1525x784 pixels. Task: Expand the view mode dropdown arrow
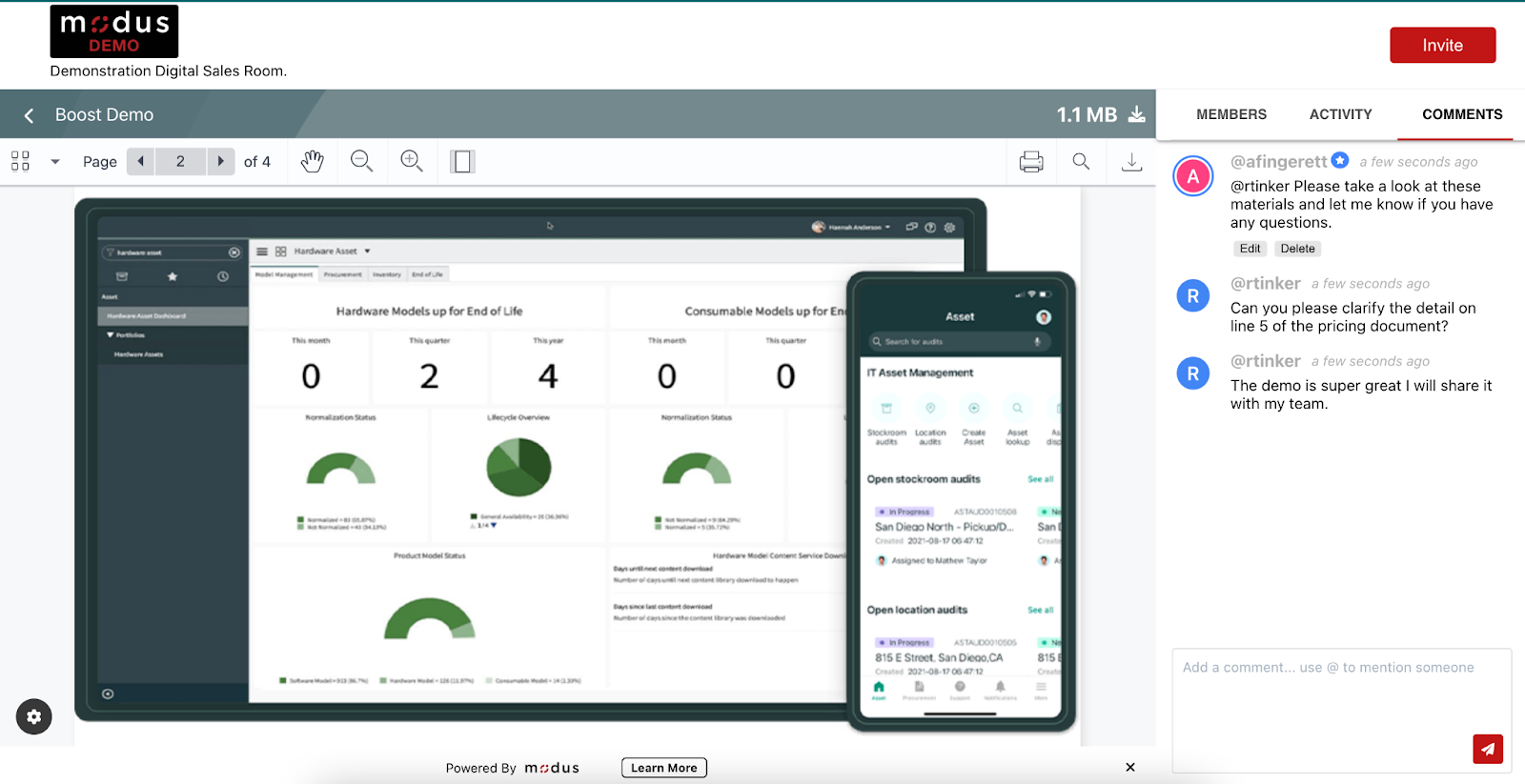coord(55,162)
